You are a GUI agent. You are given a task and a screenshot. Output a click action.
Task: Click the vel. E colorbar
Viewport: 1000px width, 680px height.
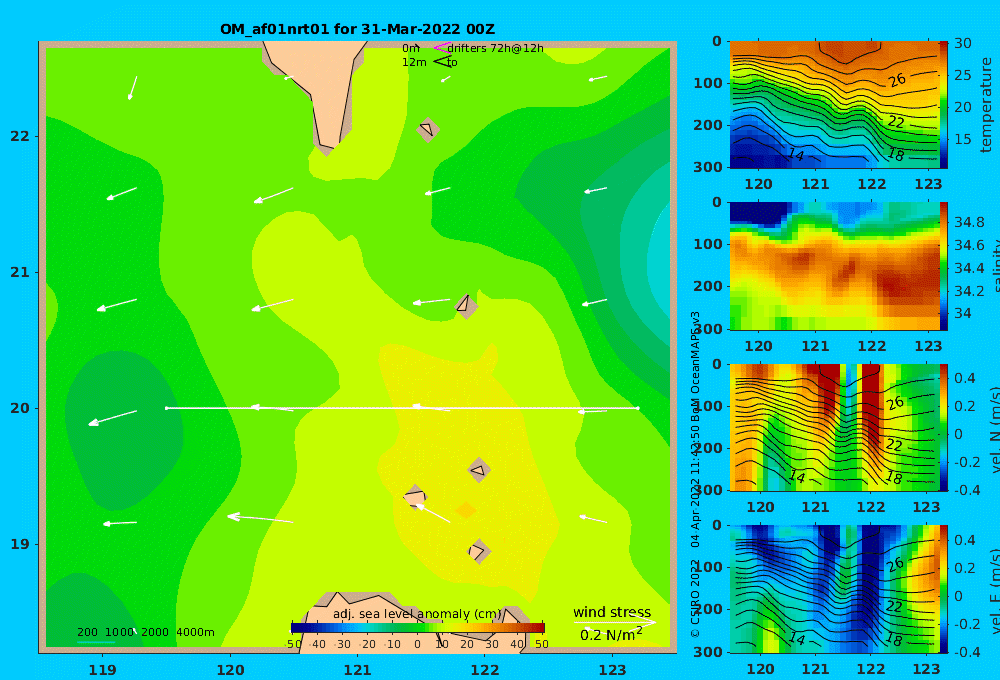[944, 589]
